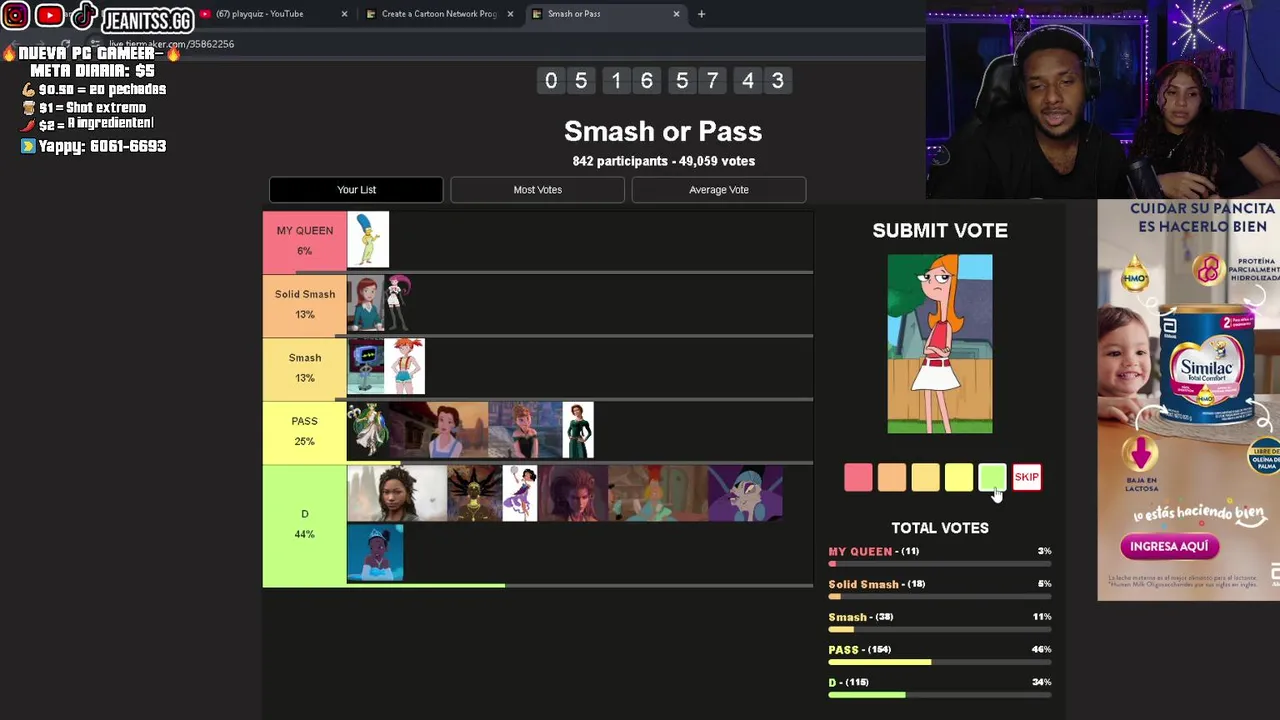Close the Create a Cartoon Network tab

(510, 14)
